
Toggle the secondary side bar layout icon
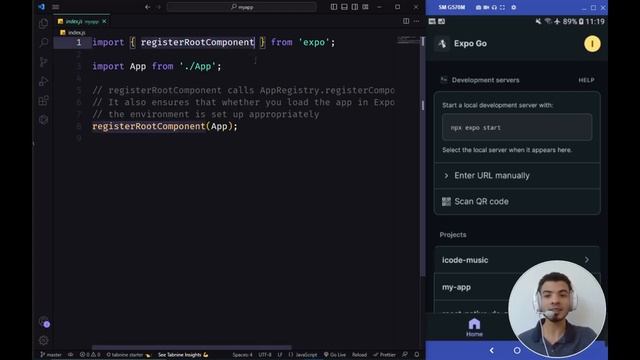point(355,7)
